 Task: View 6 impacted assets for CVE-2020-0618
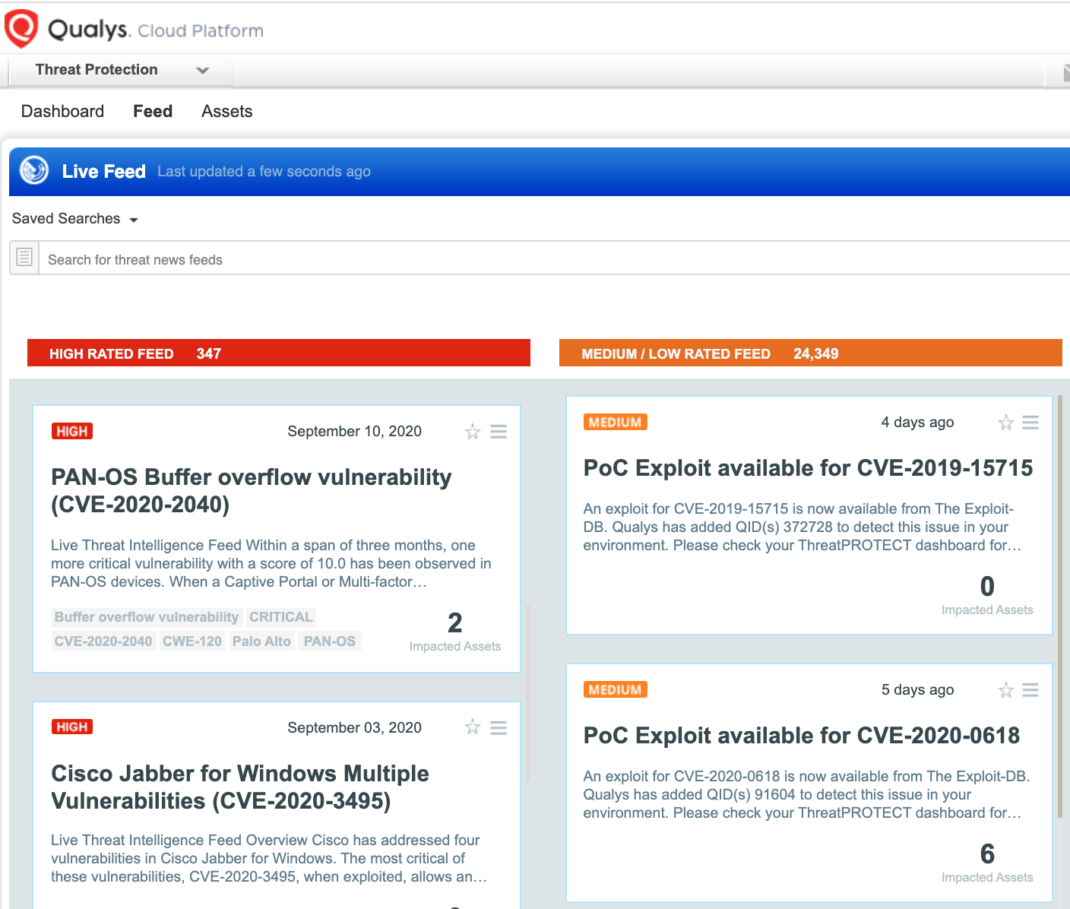[987, 863]
